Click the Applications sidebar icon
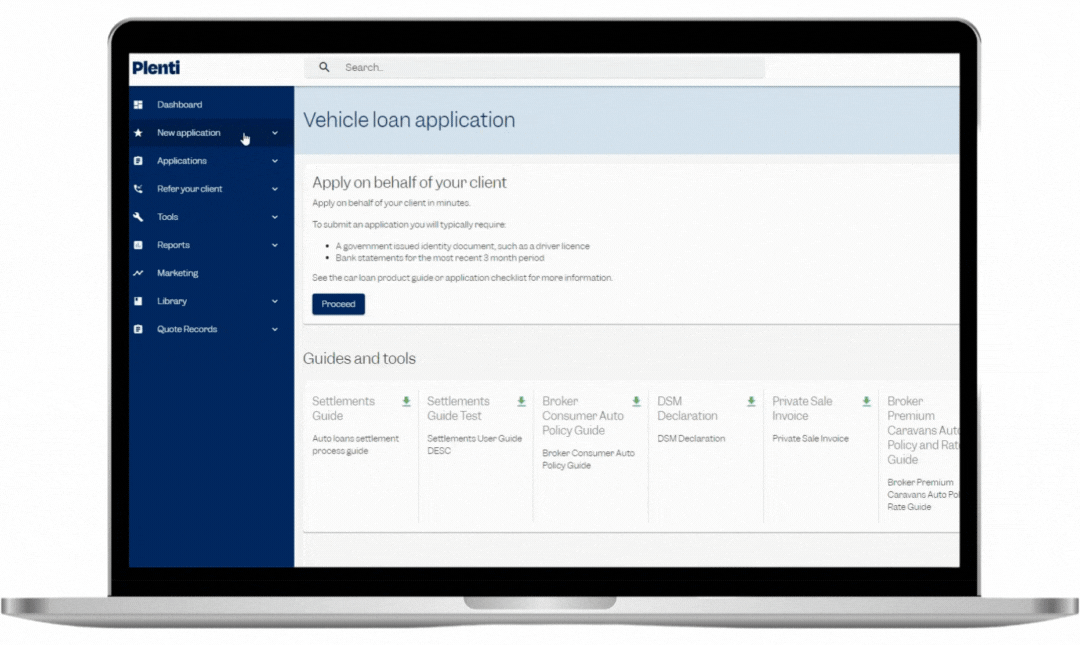Screen dimensions: 1080x645 (138, 161)
